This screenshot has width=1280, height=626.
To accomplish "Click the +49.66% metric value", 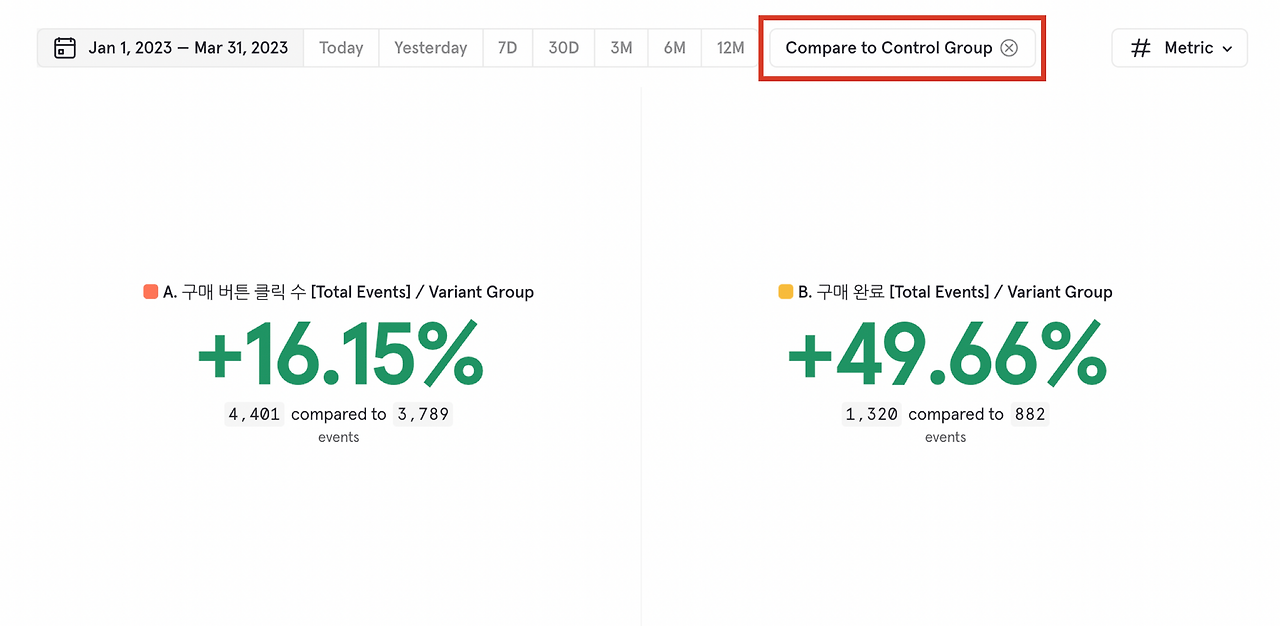I will [x=946, y=354].
